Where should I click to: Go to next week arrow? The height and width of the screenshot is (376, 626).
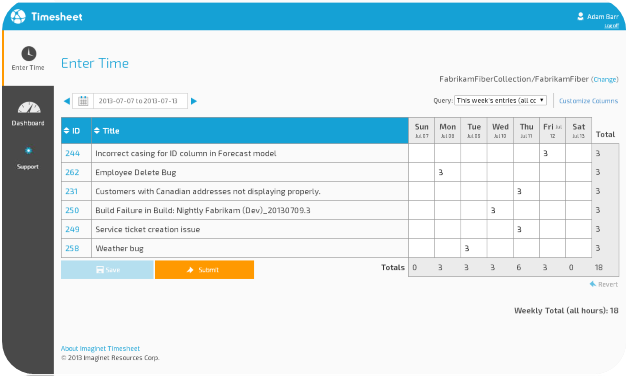coord(194,101)
